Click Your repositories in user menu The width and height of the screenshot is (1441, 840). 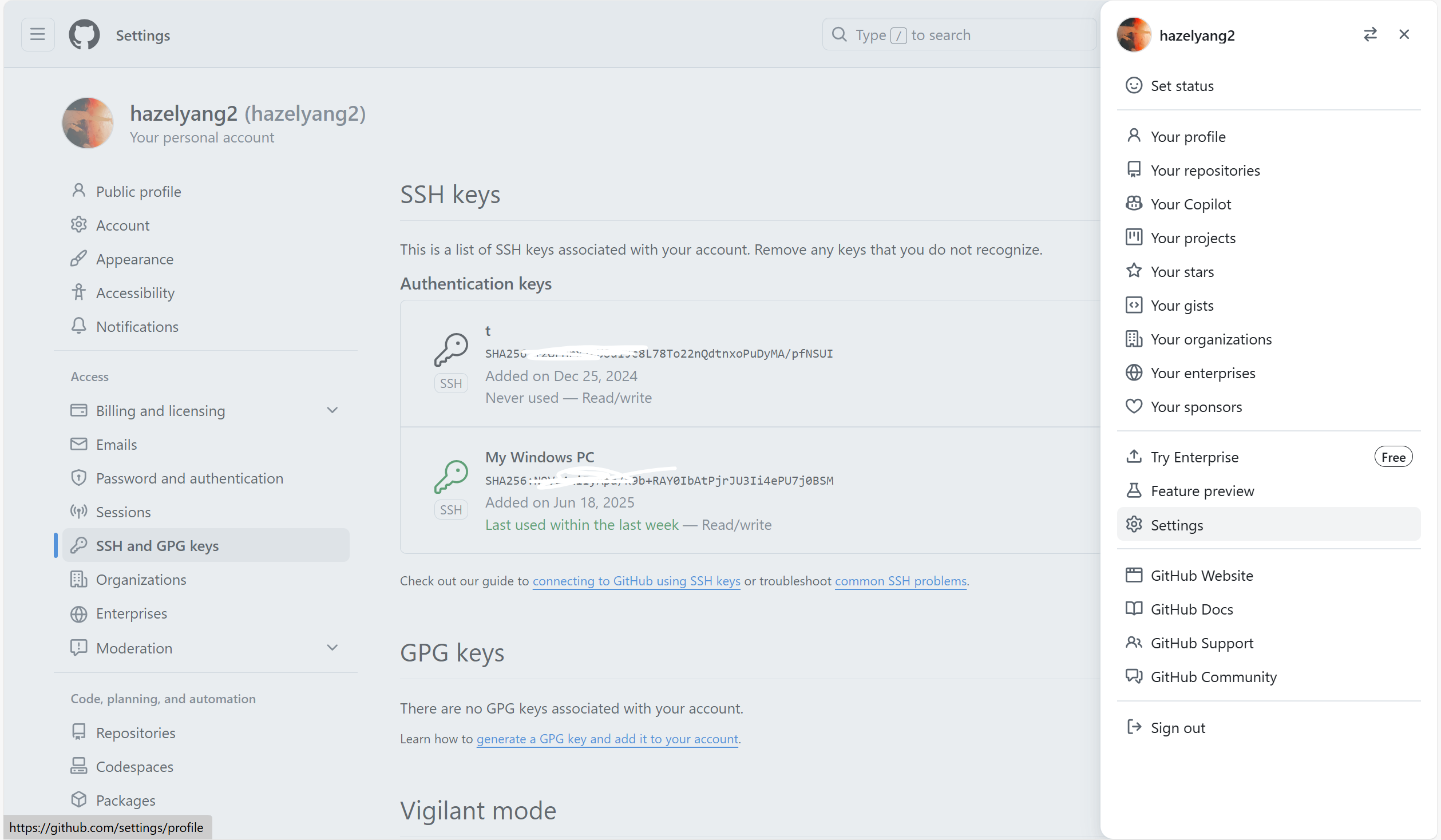click(x=1269, y=171)
